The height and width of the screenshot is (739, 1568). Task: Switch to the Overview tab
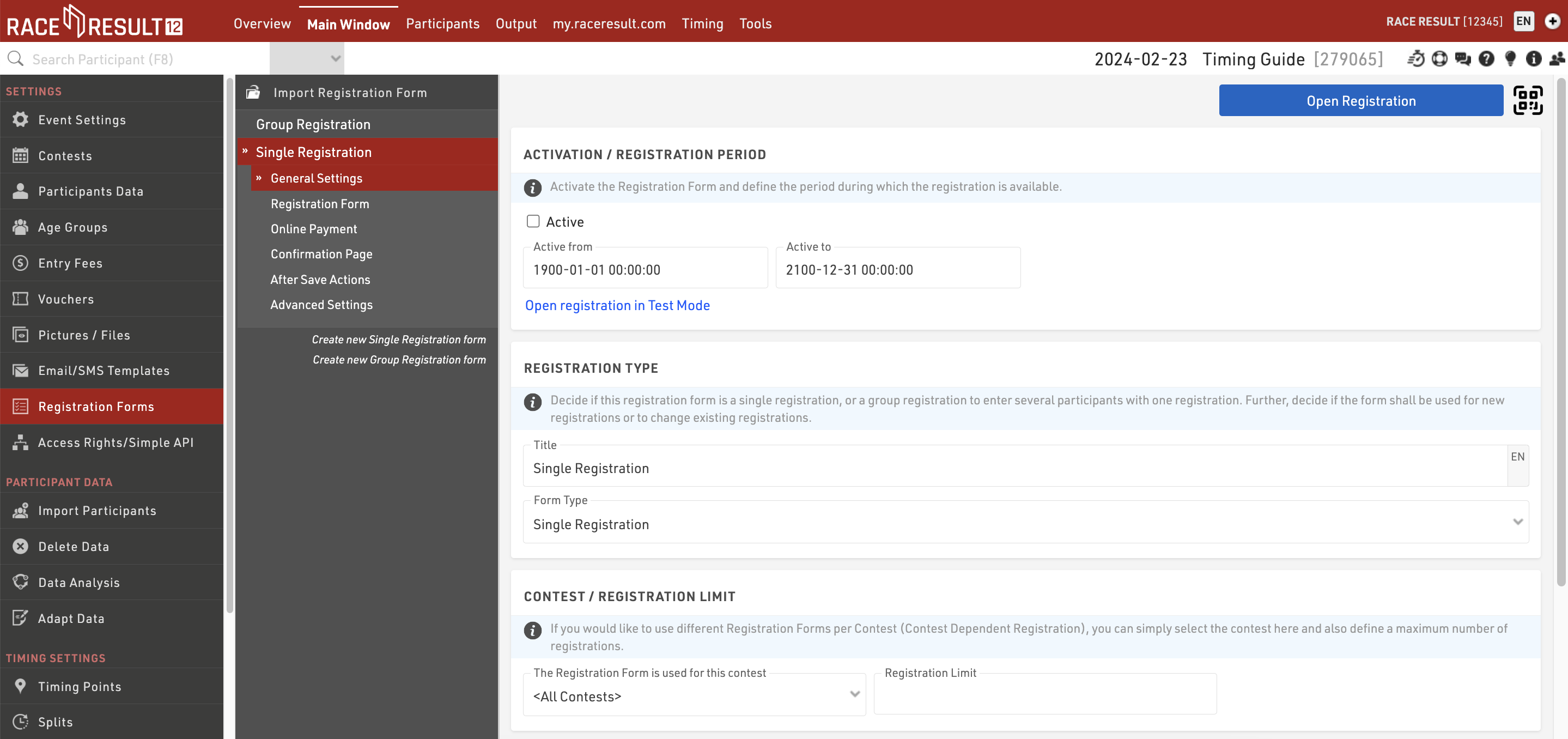click(x=263, y=24)
